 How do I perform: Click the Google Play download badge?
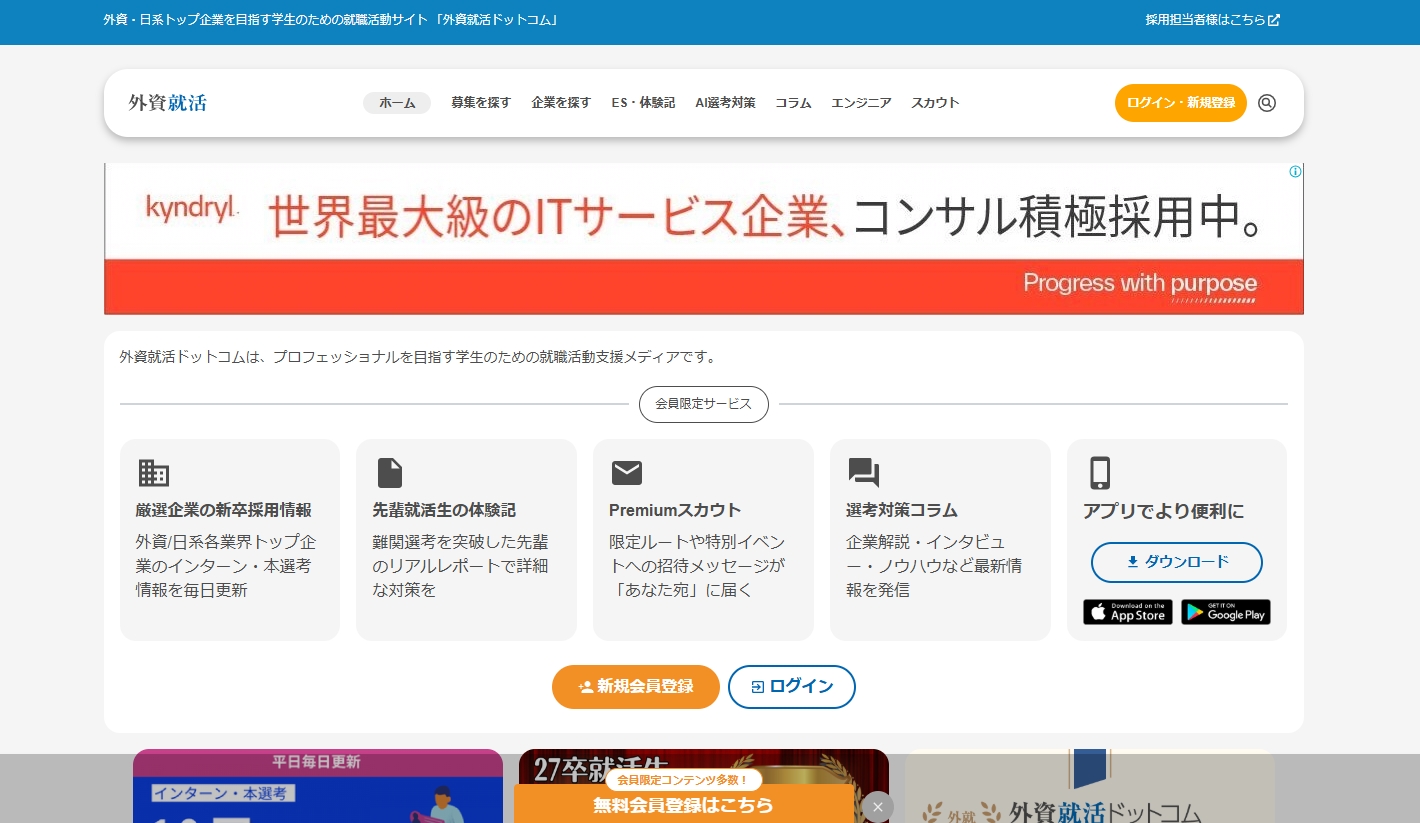[1225, 611]
